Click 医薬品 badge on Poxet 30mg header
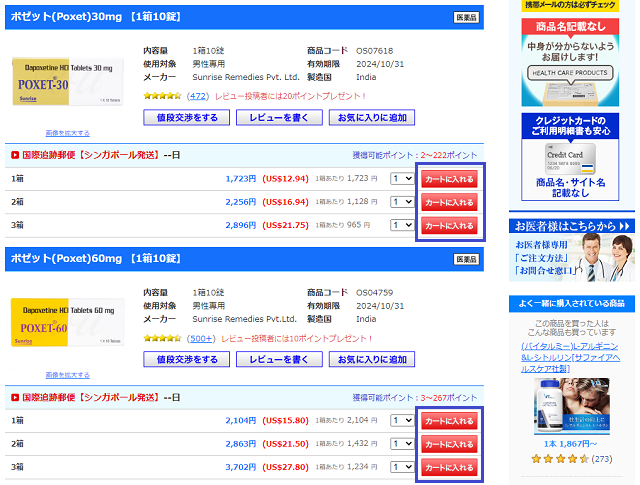 point(466,17)
